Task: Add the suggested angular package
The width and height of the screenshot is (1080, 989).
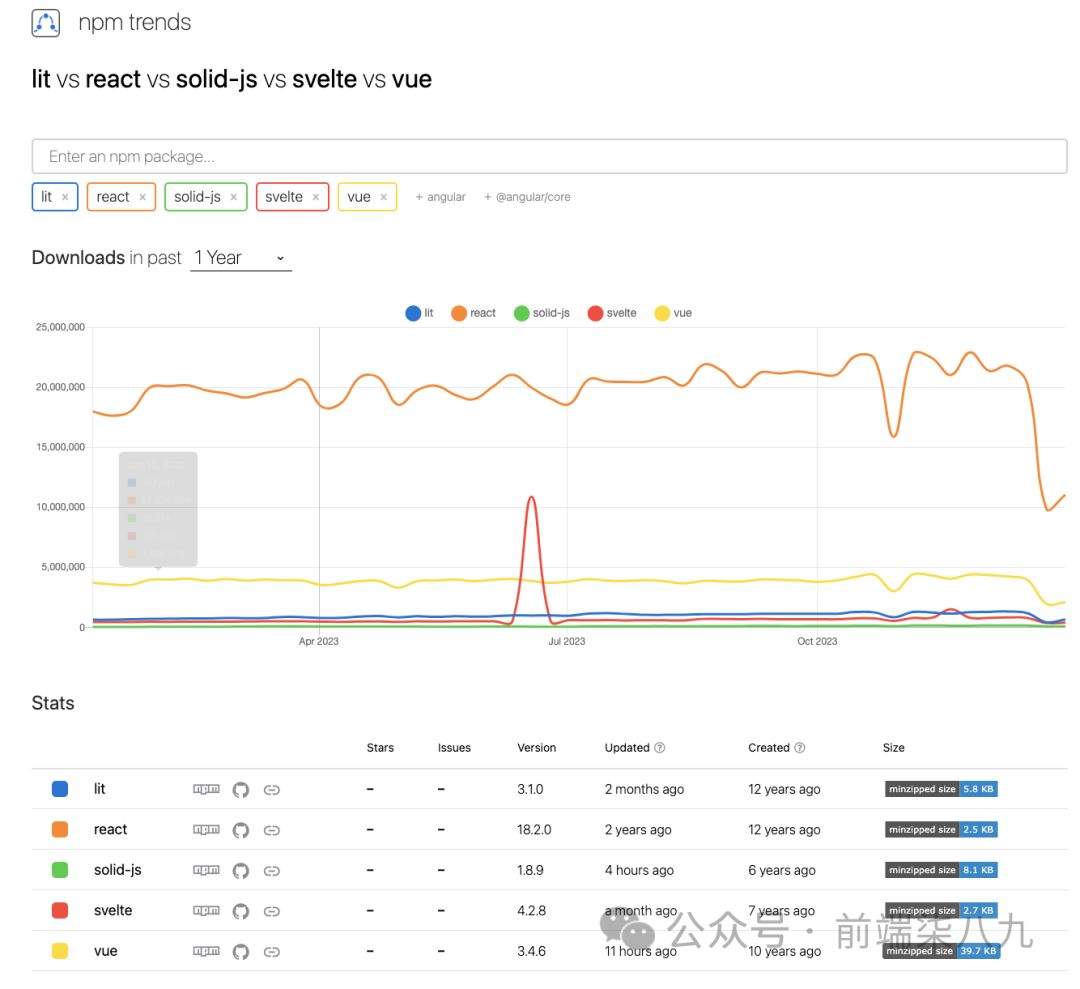Action: (440, 197)
